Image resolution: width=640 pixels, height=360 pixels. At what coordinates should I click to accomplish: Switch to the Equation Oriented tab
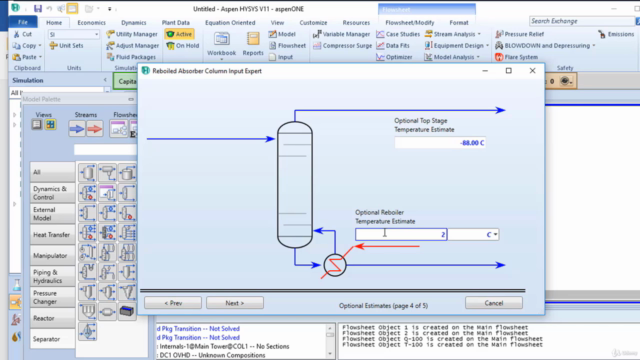click(x=230, y=22)
